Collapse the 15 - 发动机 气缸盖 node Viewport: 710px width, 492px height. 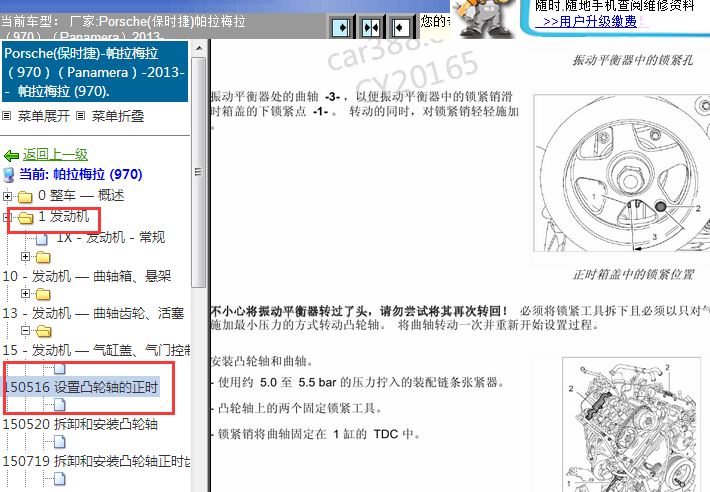coord(25,331)
